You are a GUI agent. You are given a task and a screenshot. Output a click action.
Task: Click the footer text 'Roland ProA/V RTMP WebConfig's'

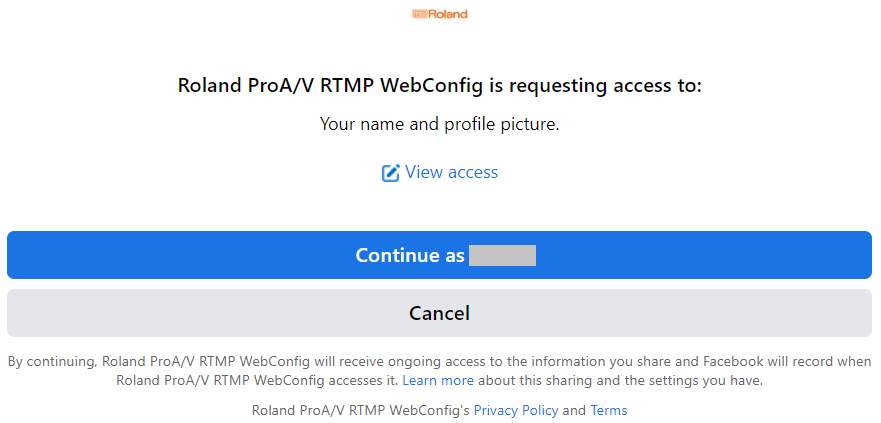(361, 410)
